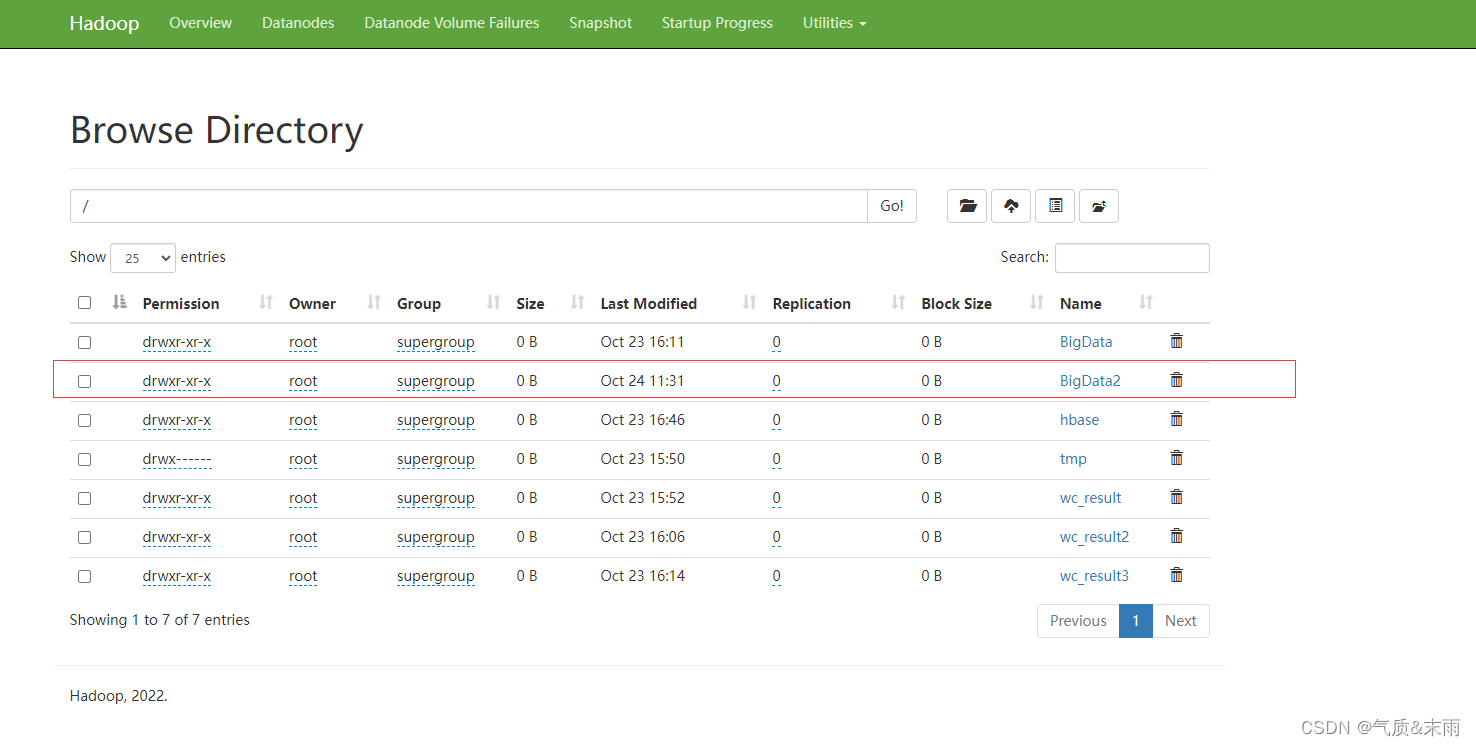
Task: Click owner root in wc_result3 row
Action: 303,576
